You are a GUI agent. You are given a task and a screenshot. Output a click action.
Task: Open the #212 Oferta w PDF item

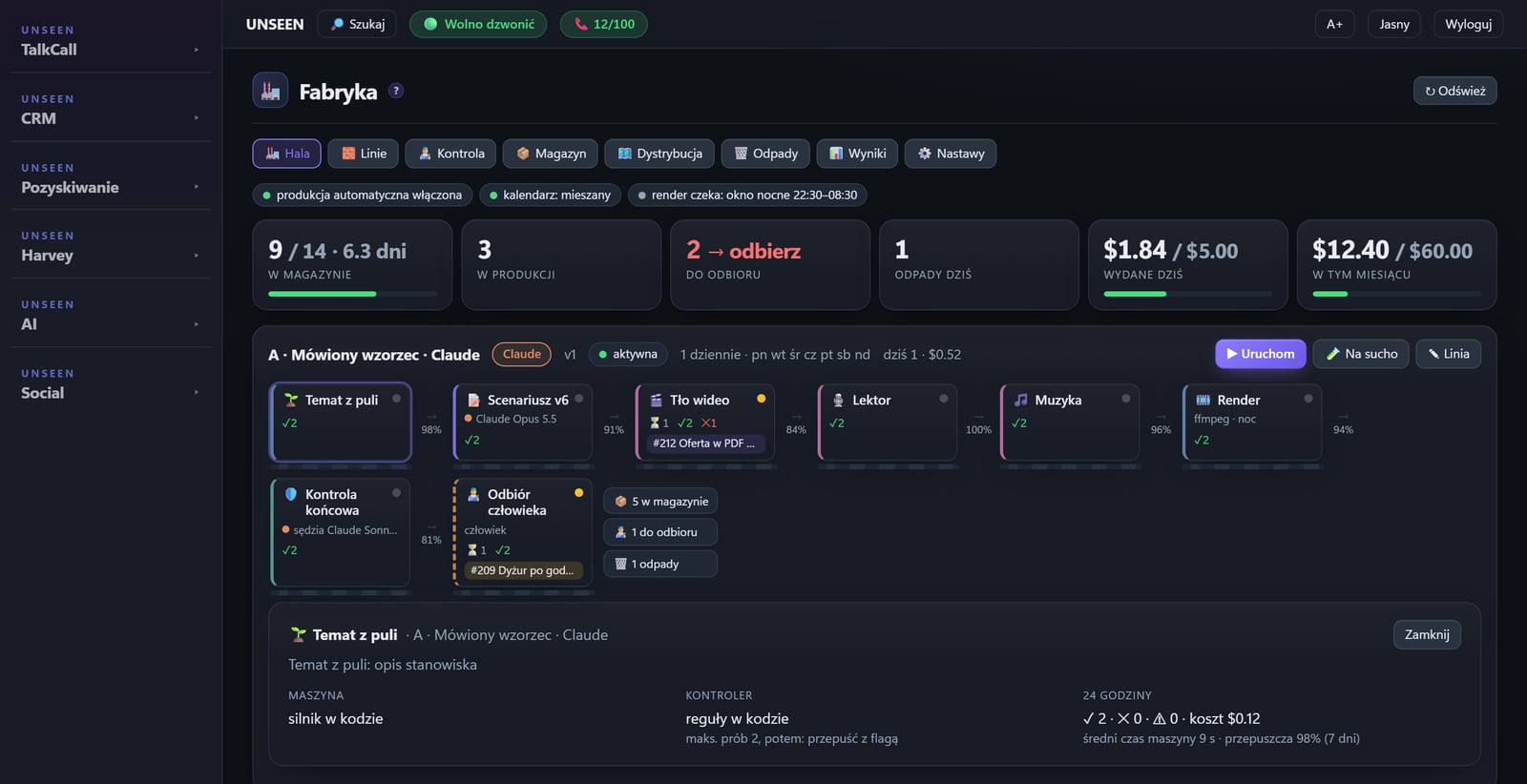pos(703,443)
